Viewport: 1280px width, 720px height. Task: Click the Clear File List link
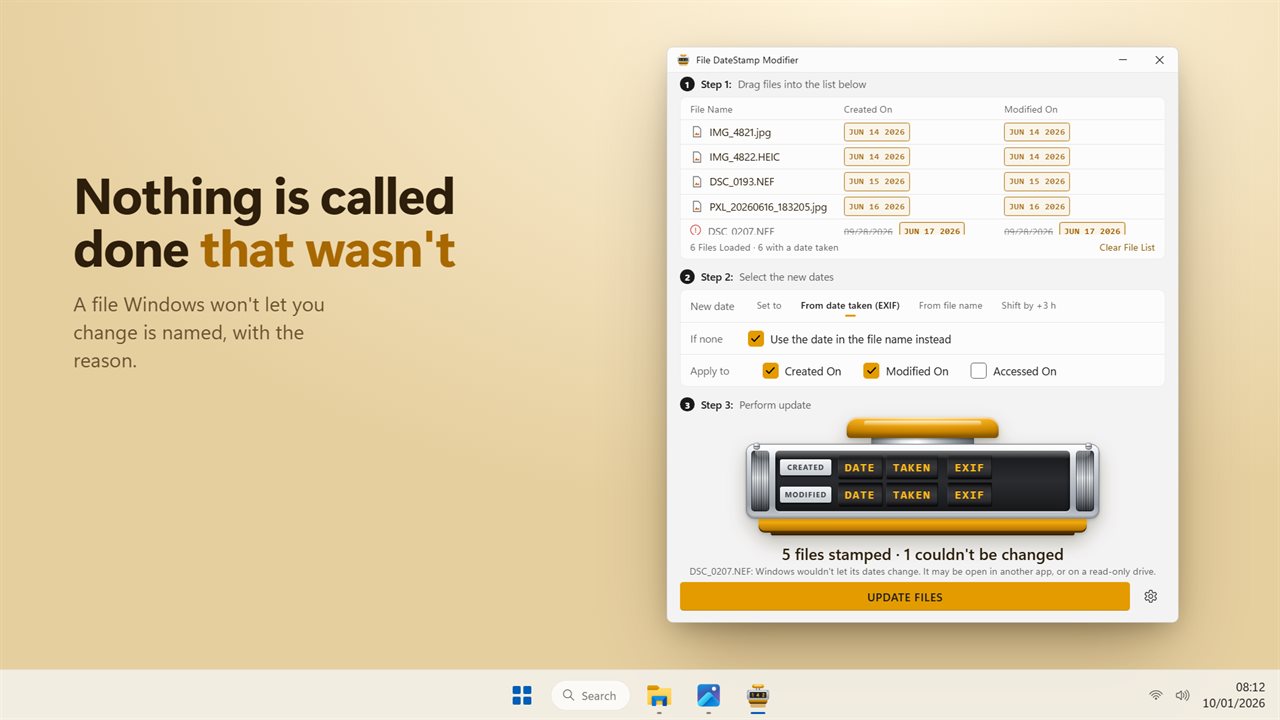click(x=1127, y=248)
